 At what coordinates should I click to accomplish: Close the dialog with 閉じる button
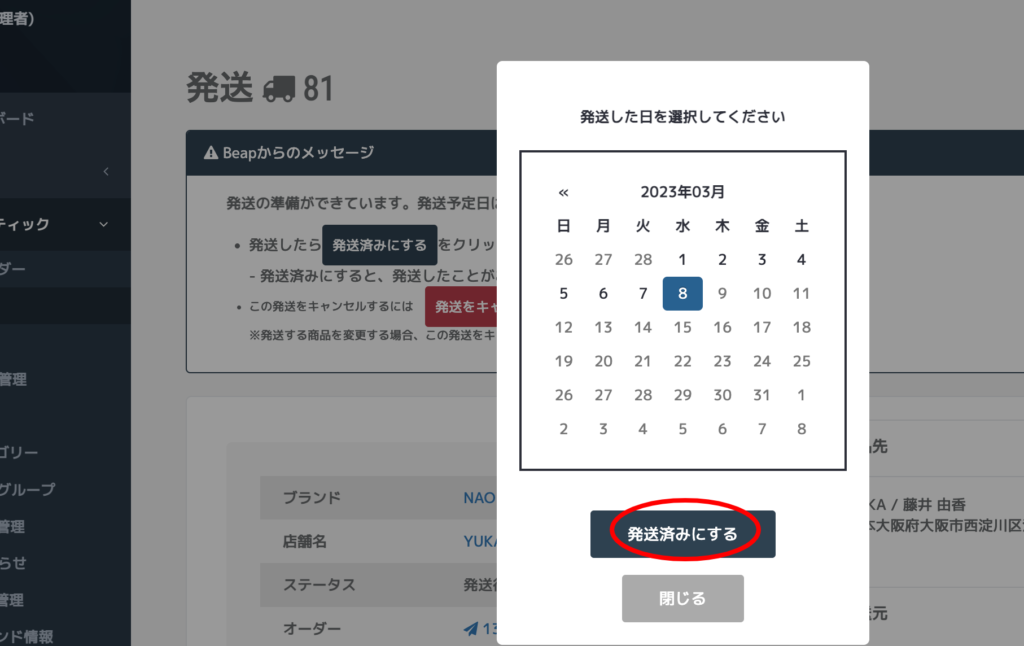[x=682, y=598]
